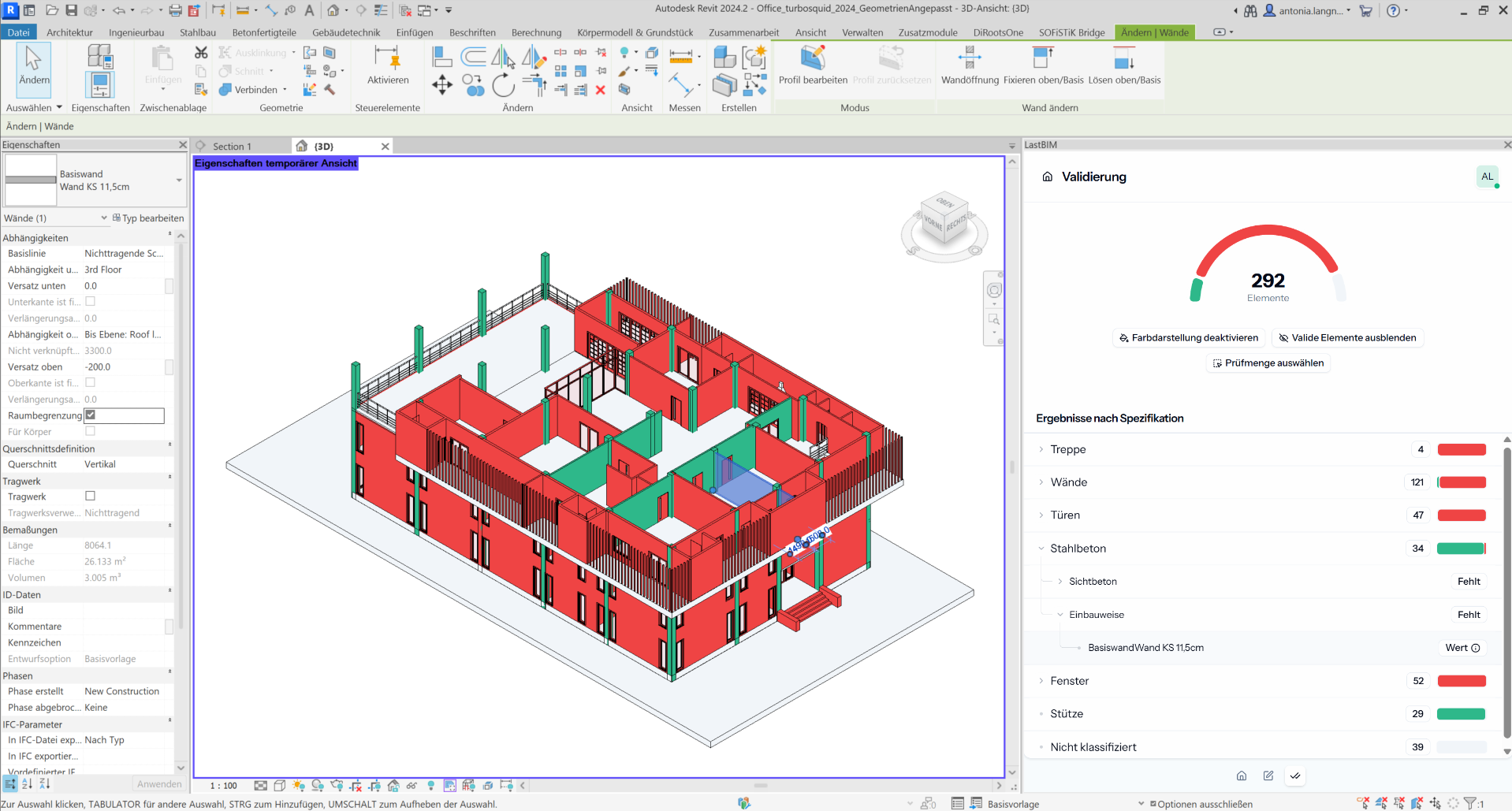Viewport: 1512px width, 811px height.
Task: Open the Basiswand type selector dropdown
Action: (x=179, y=180)
